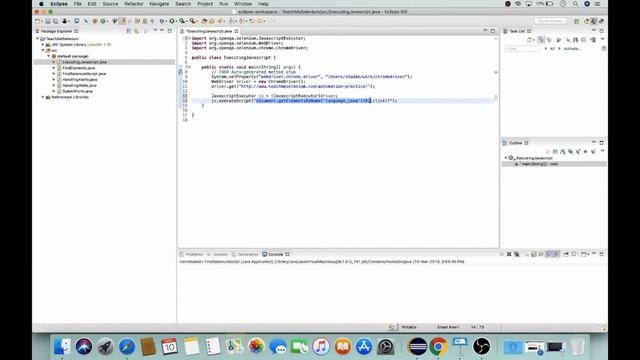Click Safari icon in the Dock
The image size is (640, 360).
pyautogui.click(x=127, y=347)
